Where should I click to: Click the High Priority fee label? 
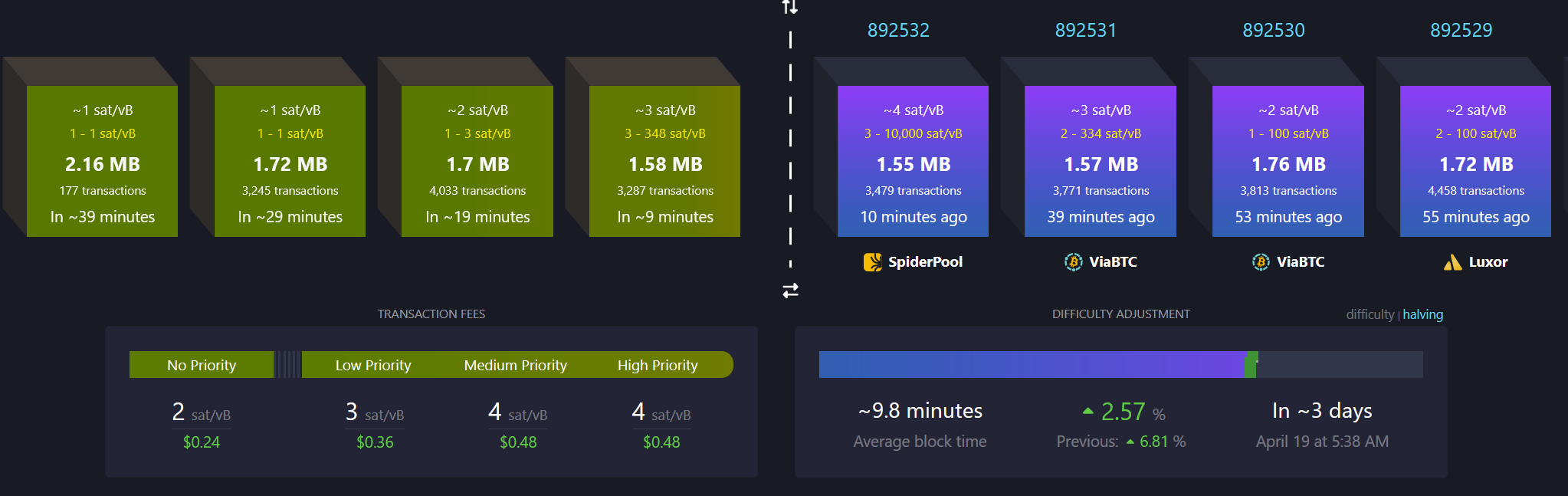coord(658,365)
